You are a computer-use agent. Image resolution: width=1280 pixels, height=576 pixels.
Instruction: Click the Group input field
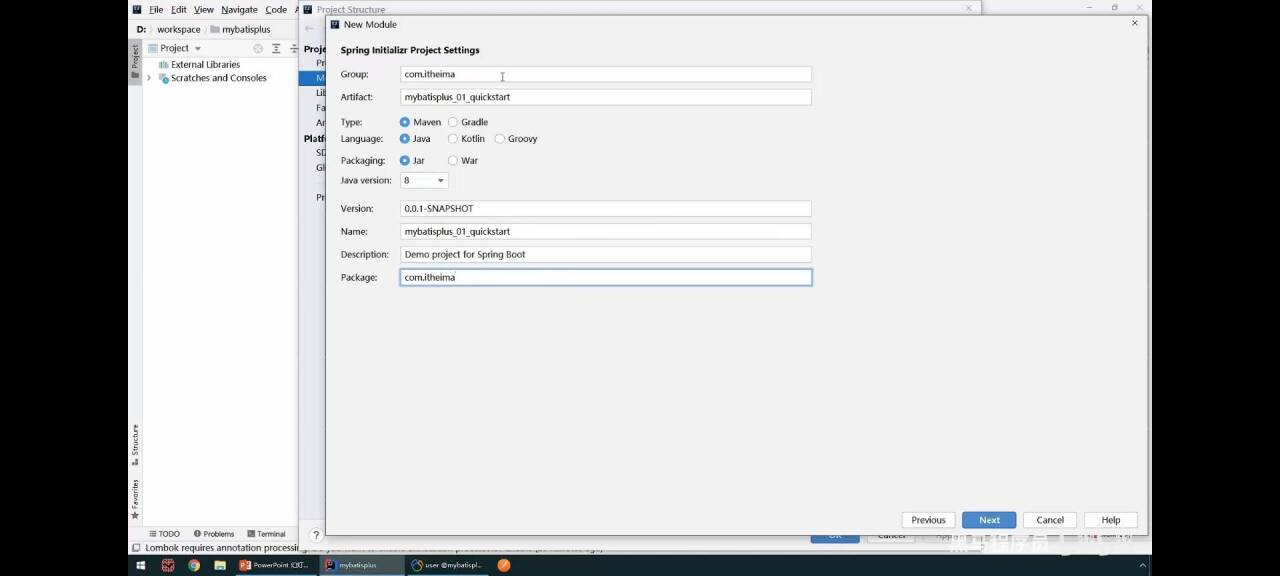point(605,74)
